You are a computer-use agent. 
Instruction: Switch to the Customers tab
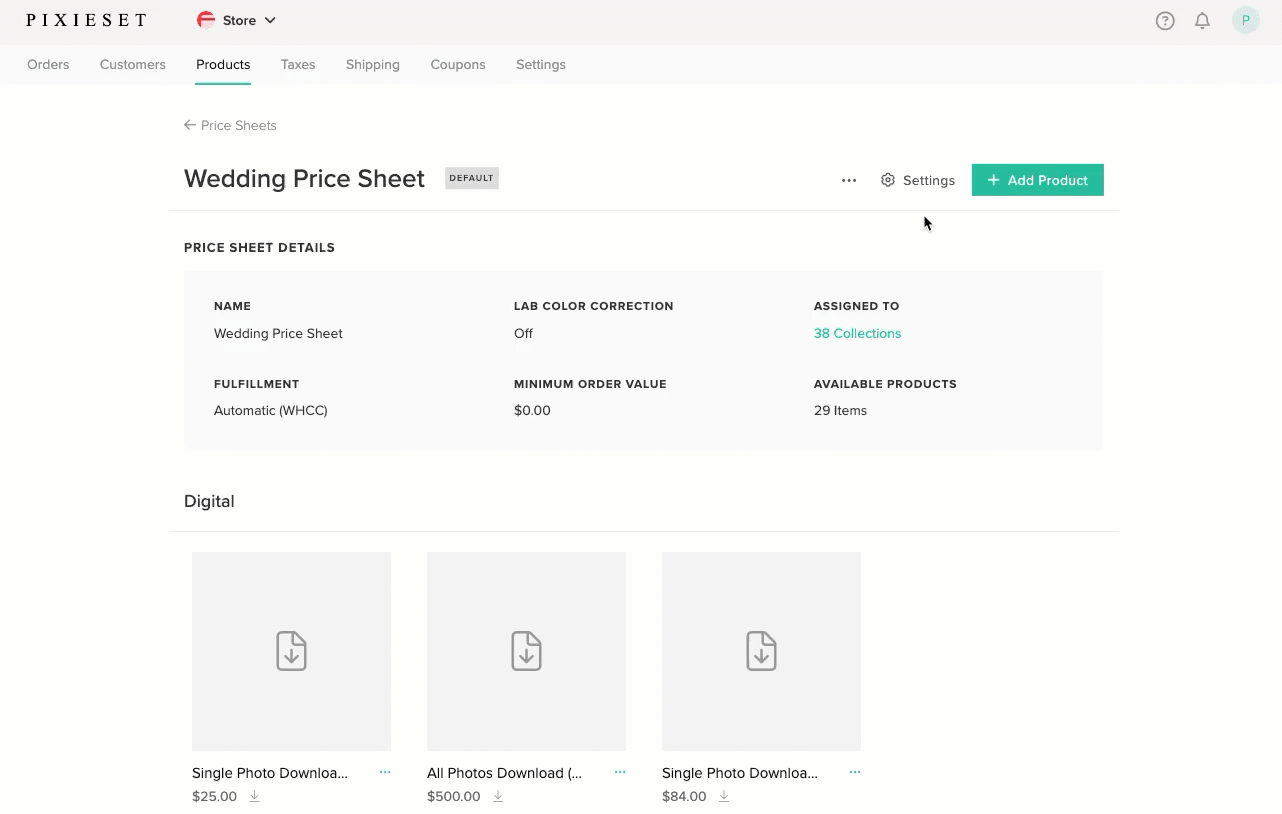click(x=133, y=64)
